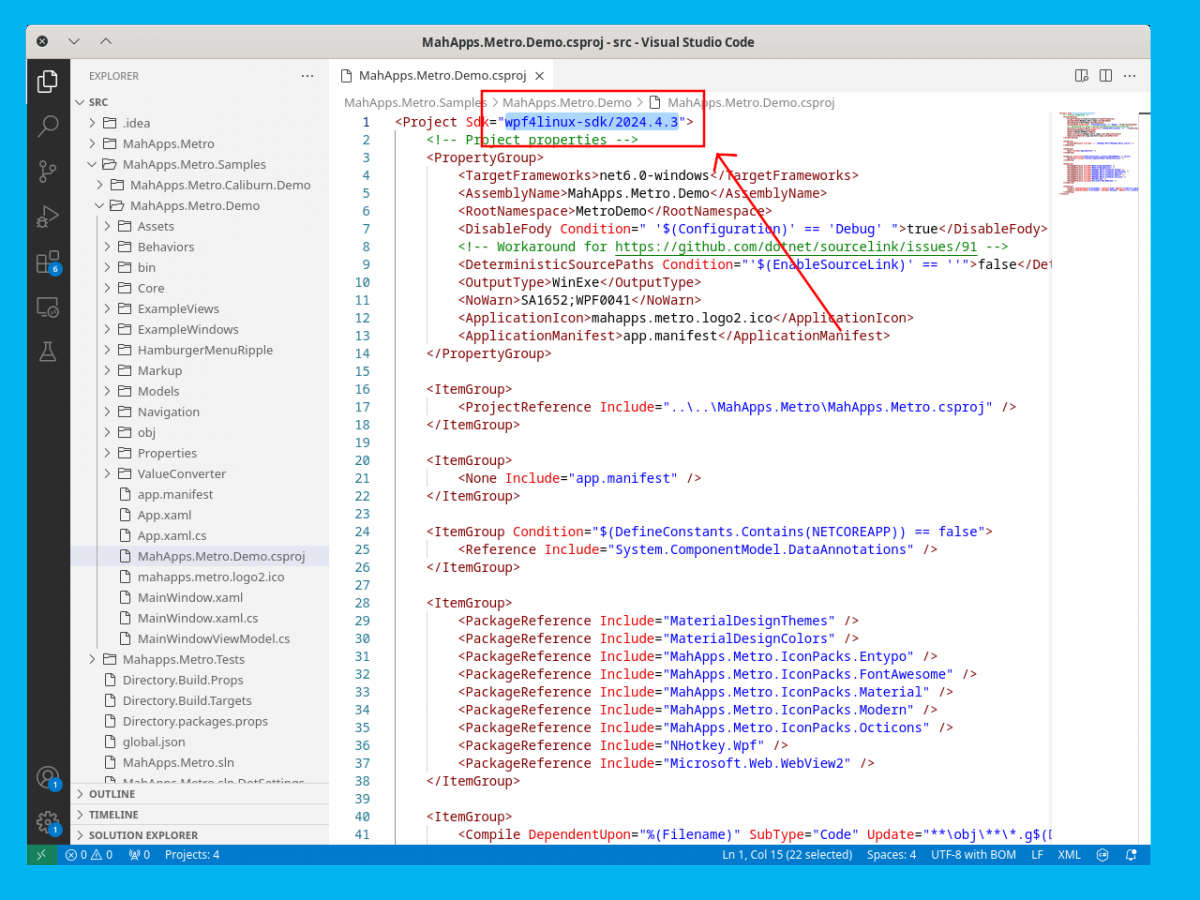Change encoding via UTF-8 with BOM
1200x900 pixels.
click(973, 855)
